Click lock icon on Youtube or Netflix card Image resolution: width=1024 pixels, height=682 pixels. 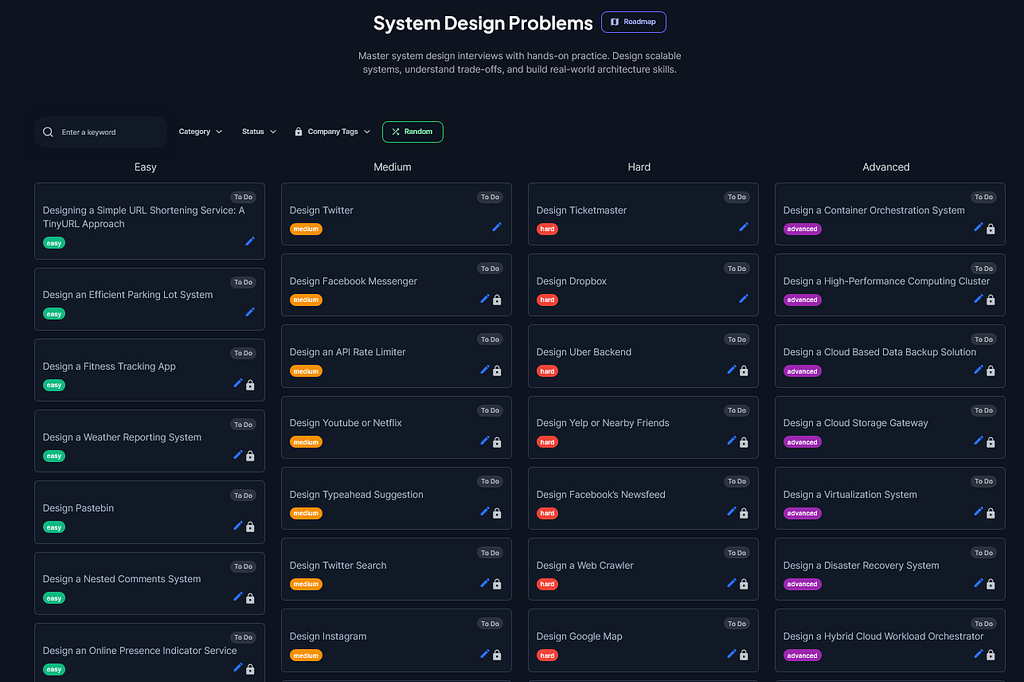[497, 442]
